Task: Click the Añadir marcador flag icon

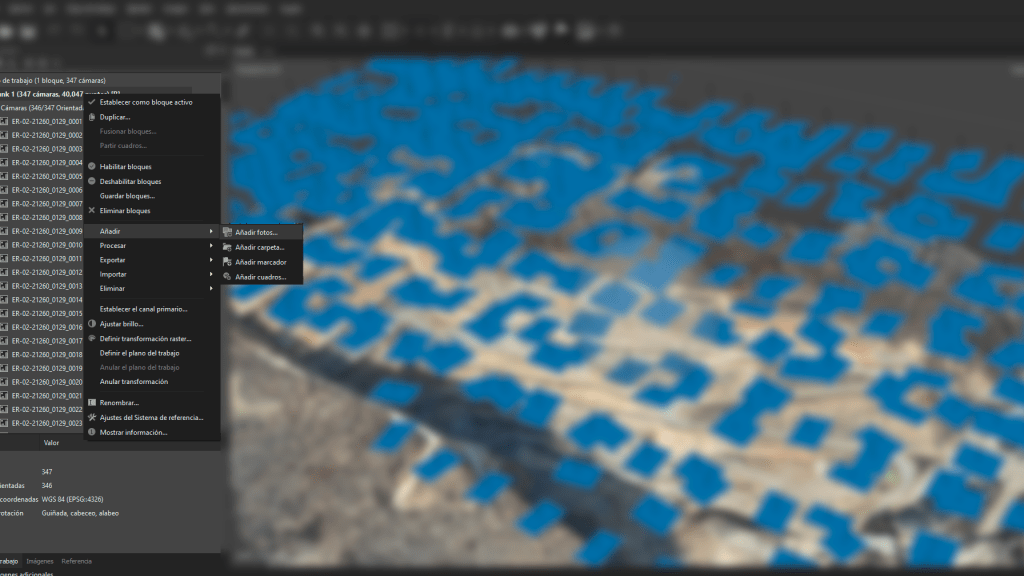Action: pos(228,262)
